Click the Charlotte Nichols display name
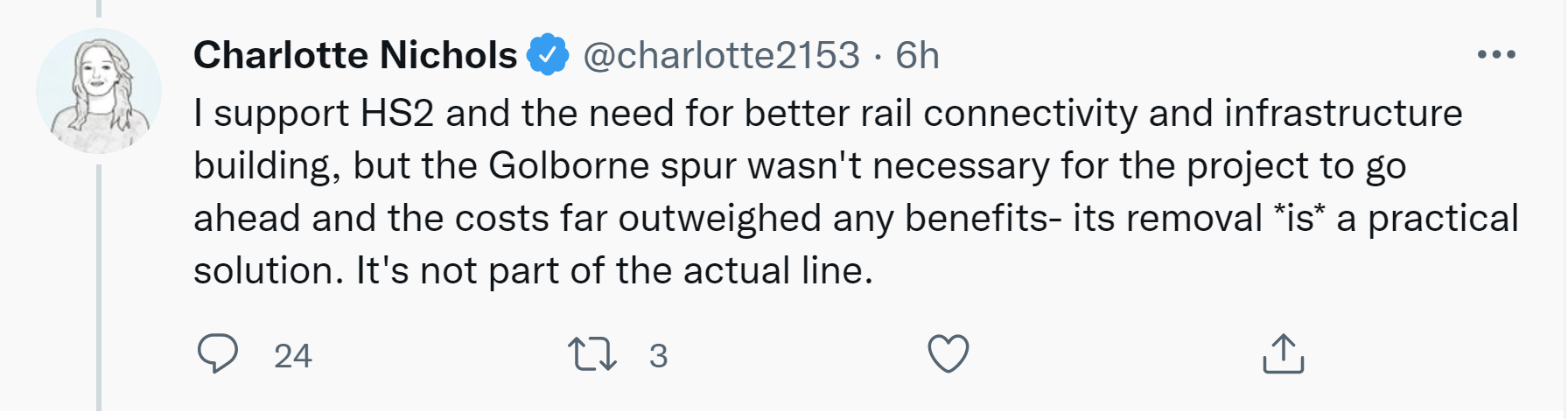The image size is (1568, 419). [x=355, y=55]
